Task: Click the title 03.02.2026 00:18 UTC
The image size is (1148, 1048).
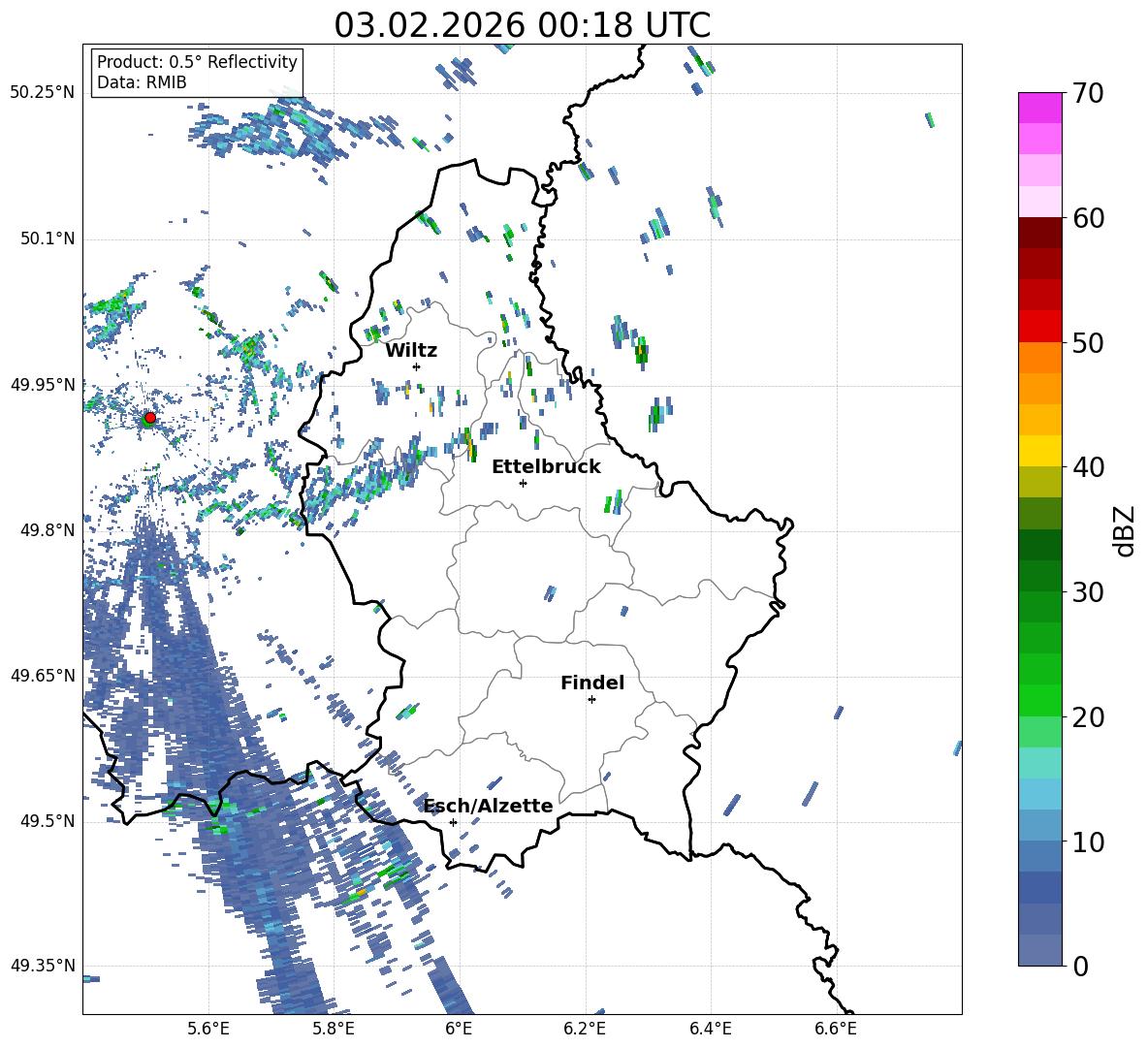Action: (523, 25)
